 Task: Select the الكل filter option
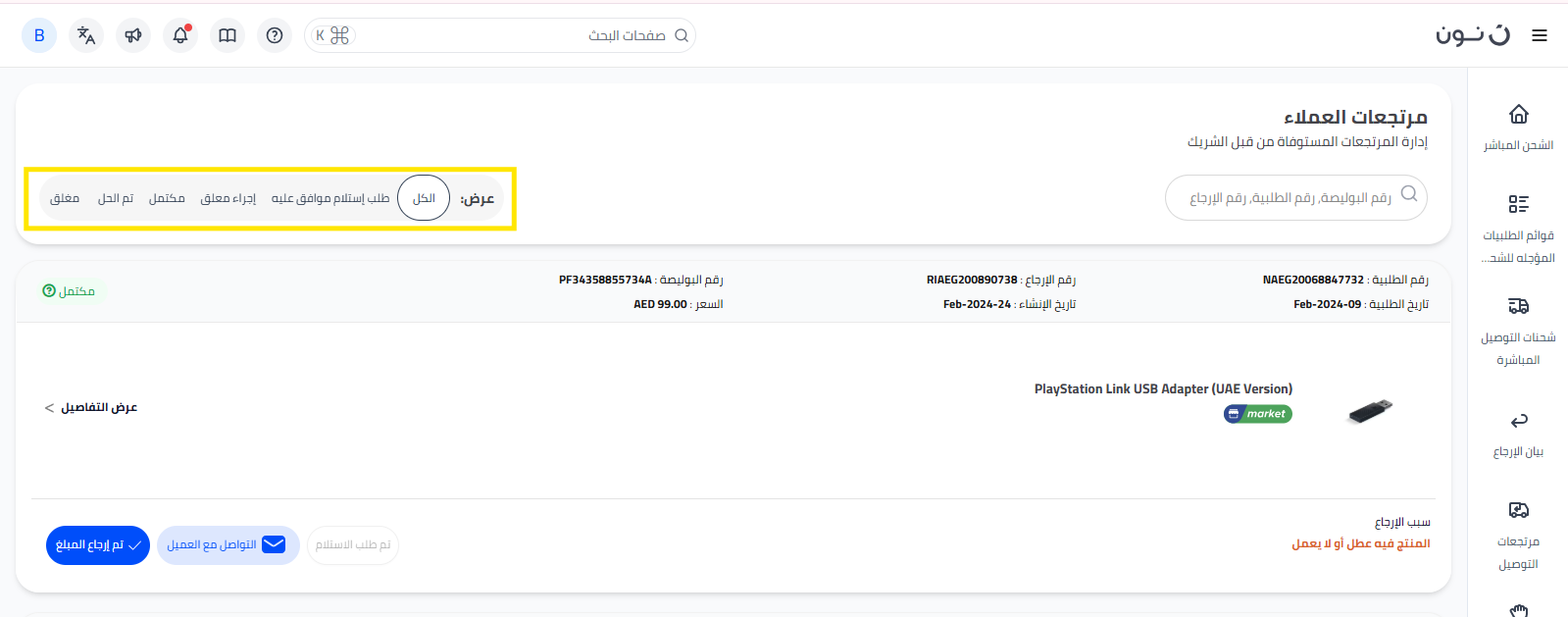pyautogui.click(x=424, y=198)
